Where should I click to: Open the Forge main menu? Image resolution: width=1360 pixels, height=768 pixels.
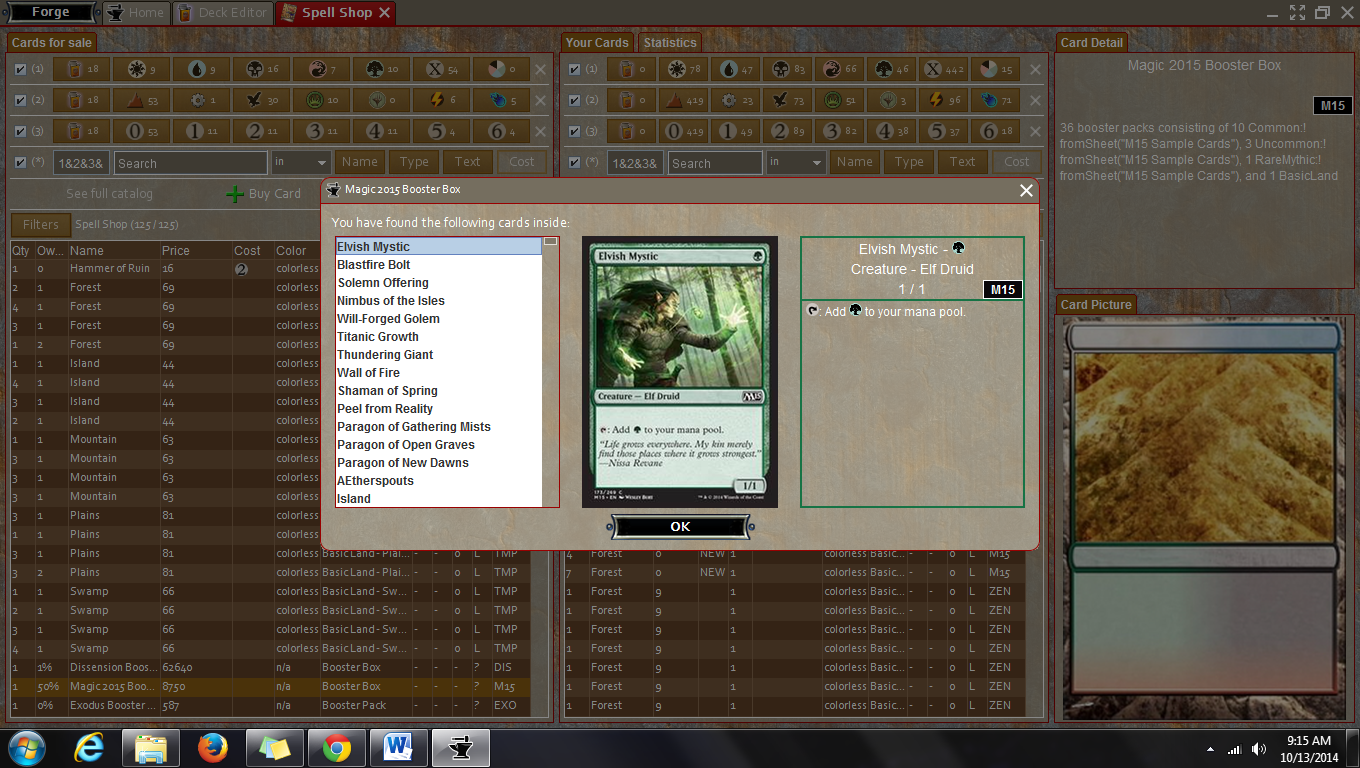click(x=50, y=12)
